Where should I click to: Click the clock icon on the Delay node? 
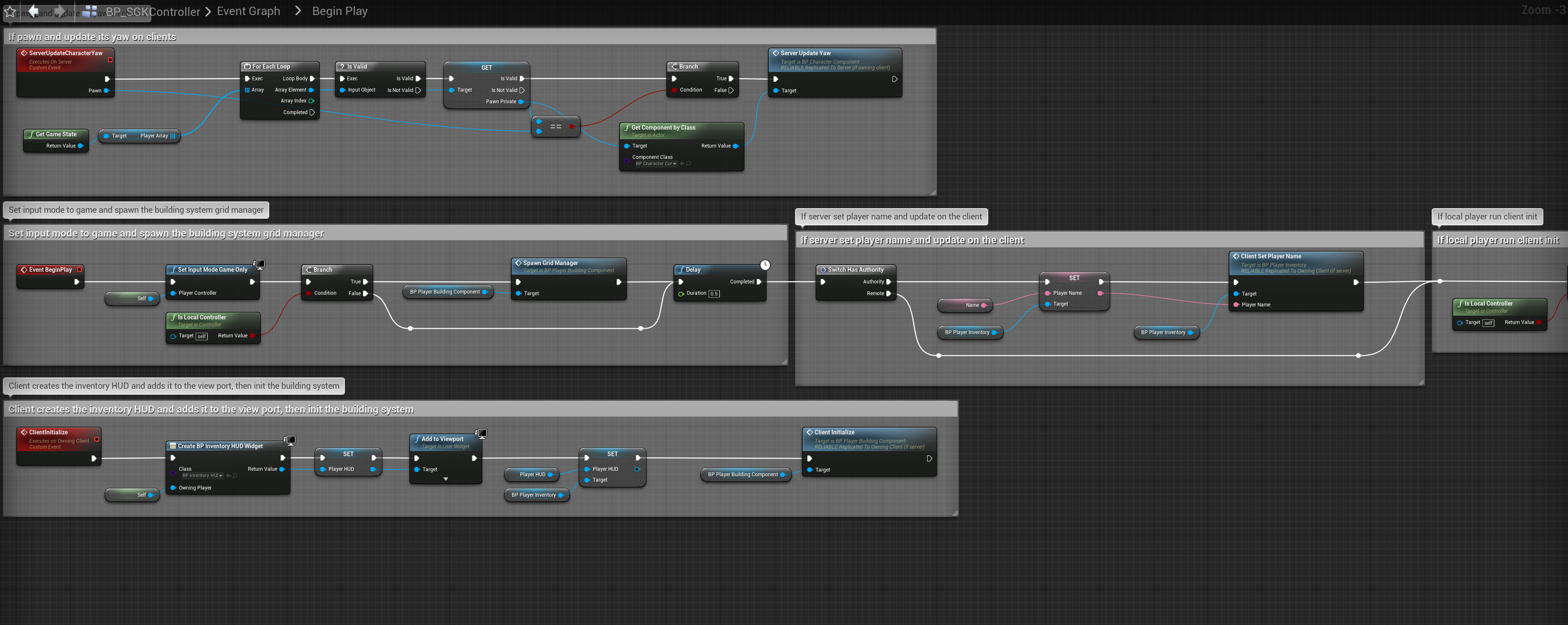click(765, 265)
